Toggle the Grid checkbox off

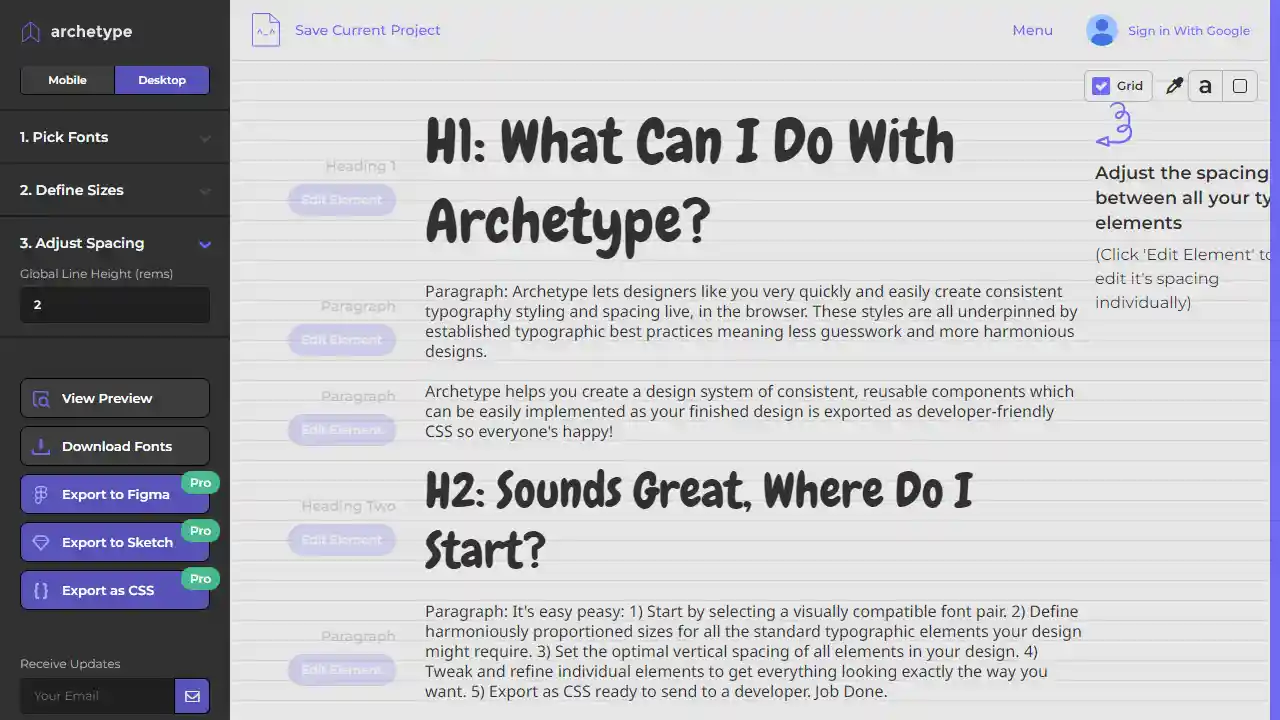1101,86
